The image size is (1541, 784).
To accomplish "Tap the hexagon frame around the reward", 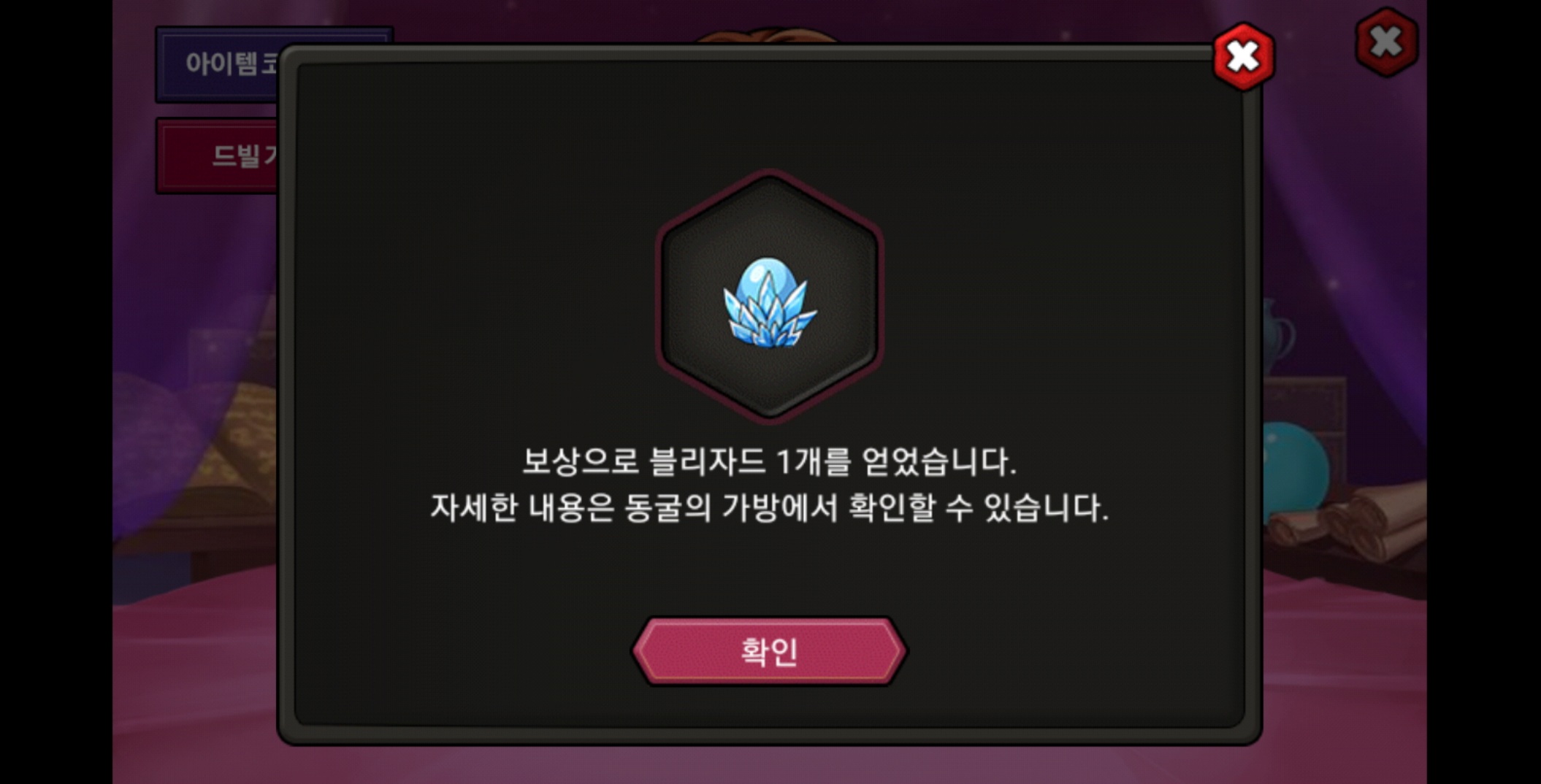I will [x=769, y=296].
